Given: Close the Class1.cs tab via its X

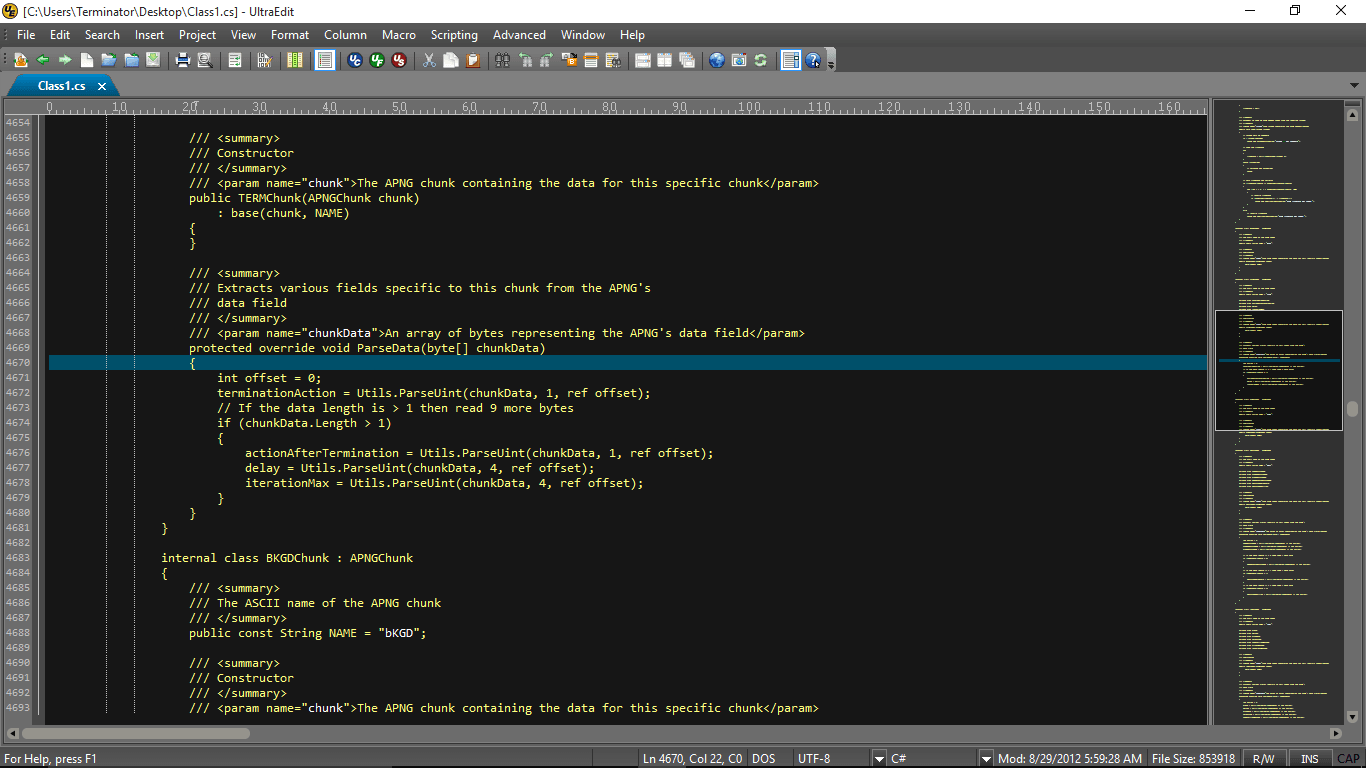Looking at the screenshot, I should (101, 86).
